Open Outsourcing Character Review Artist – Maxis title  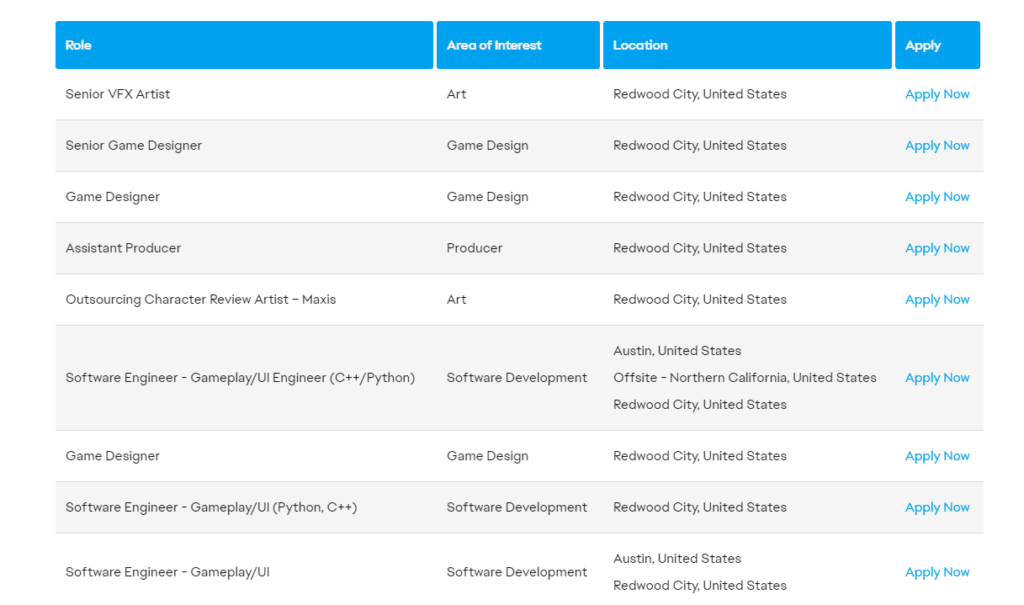tap(200, 300)
